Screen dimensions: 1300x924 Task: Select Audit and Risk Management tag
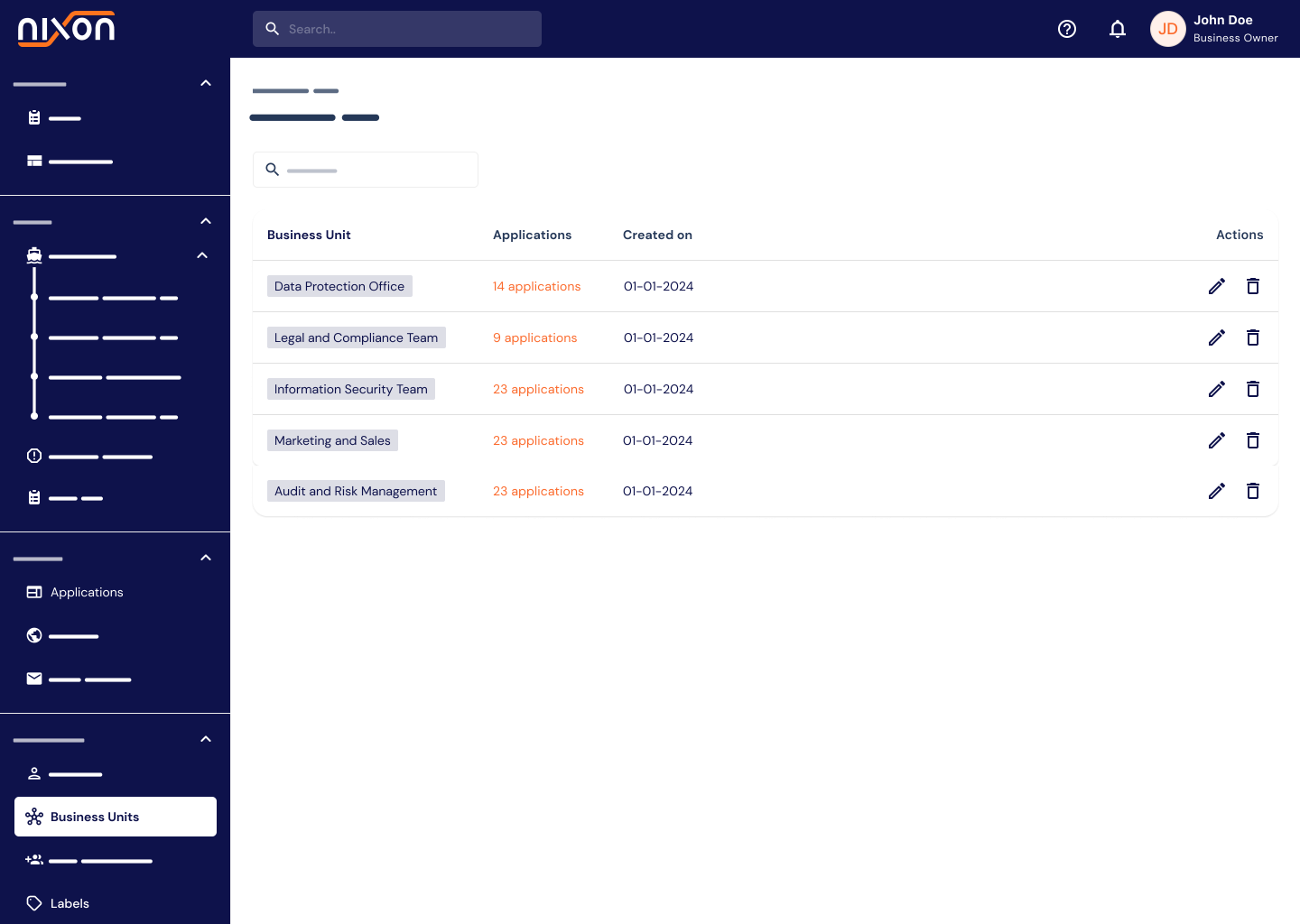[356, 491]
